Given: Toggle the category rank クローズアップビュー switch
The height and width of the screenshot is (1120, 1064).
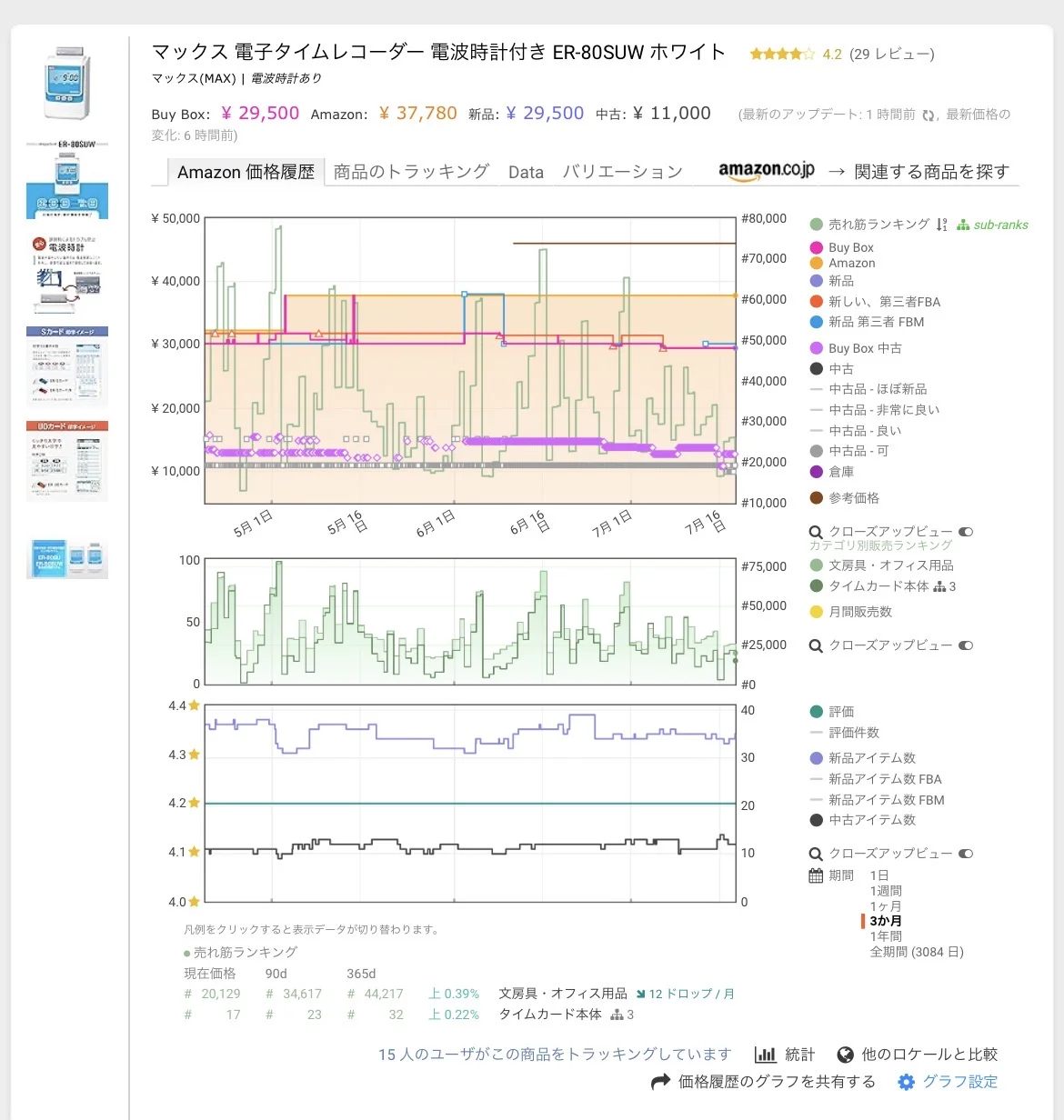Looking at the screenshot, I should 966,645.
